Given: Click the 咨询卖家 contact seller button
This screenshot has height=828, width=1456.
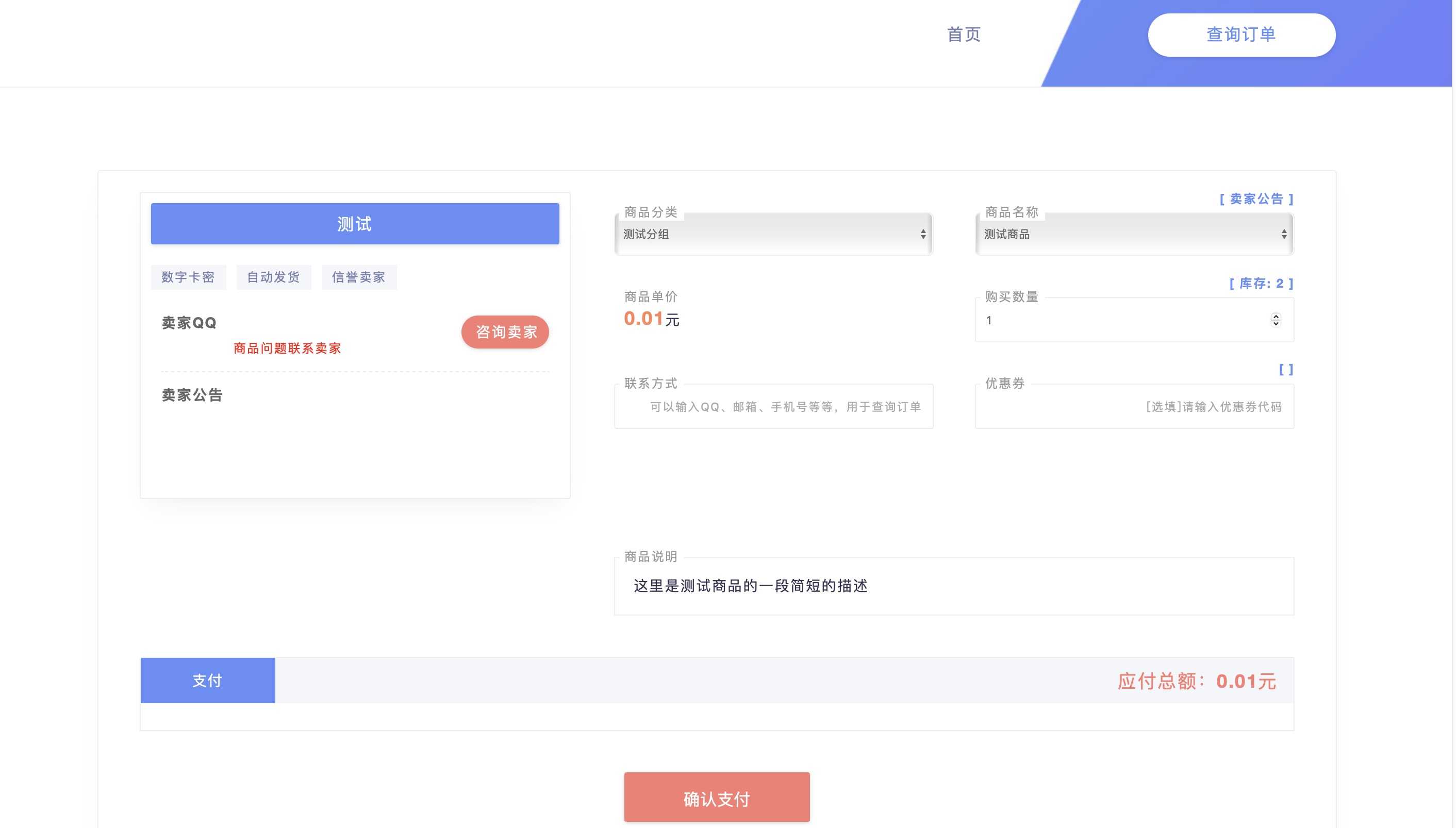Looking at the screenshot, I should pyautogui.click(x=505, y=332).
